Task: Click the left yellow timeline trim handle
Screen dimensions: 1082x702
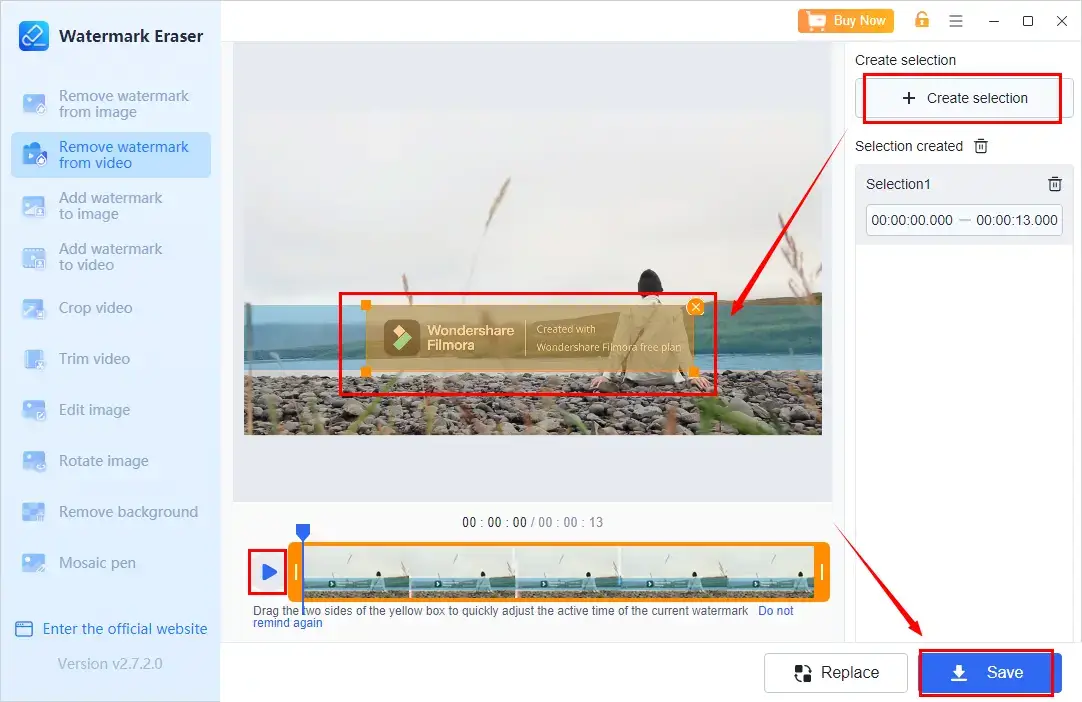Action: pos(296,572)
